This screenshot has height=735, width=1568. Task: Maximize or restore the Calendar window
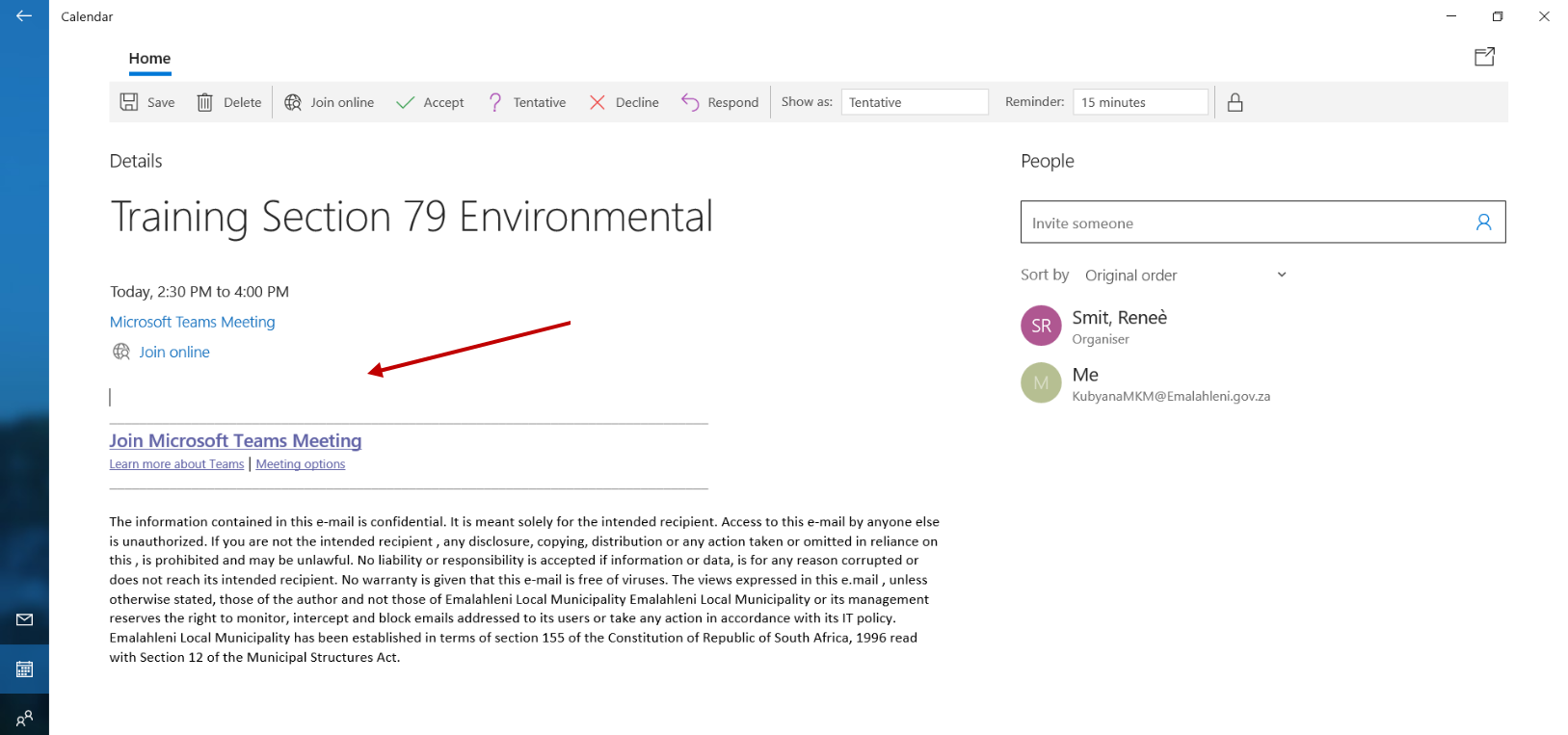coord(1498,16)
